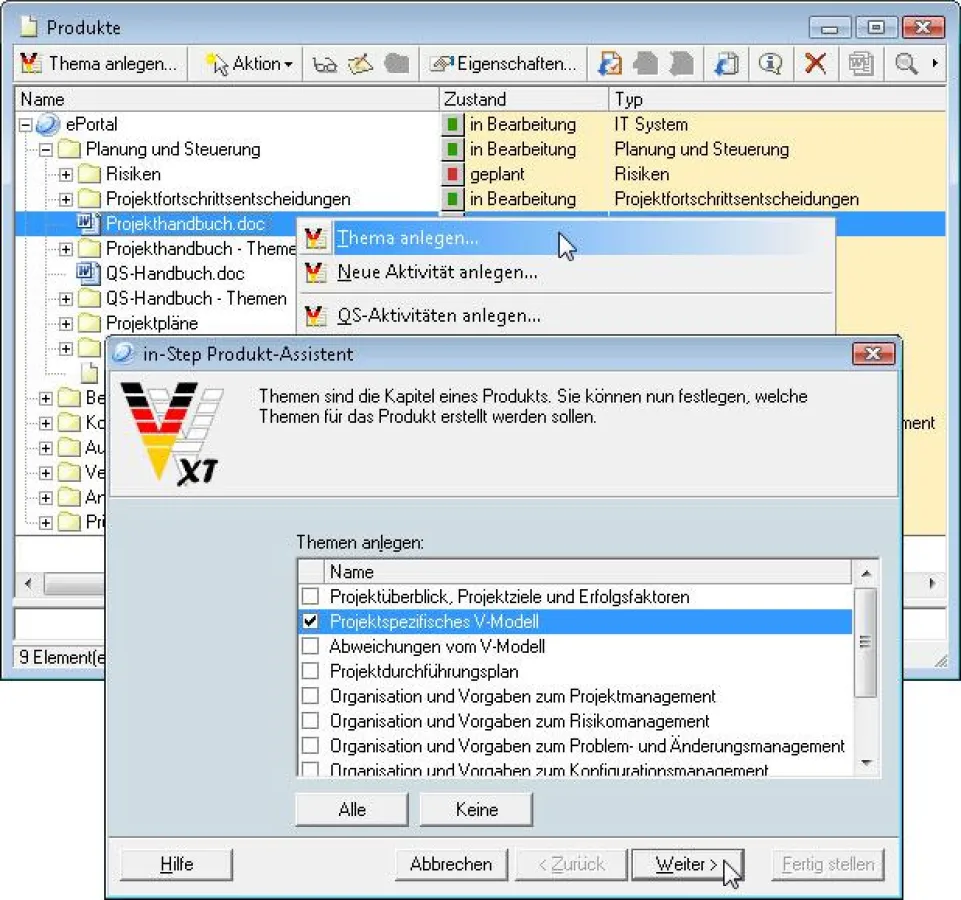The width and height of the screenshot is (961, 900).
Task: Check Projektüberblick, Projektziele und Erfolgsfaktoren checkbox
Action: (311, 597)
